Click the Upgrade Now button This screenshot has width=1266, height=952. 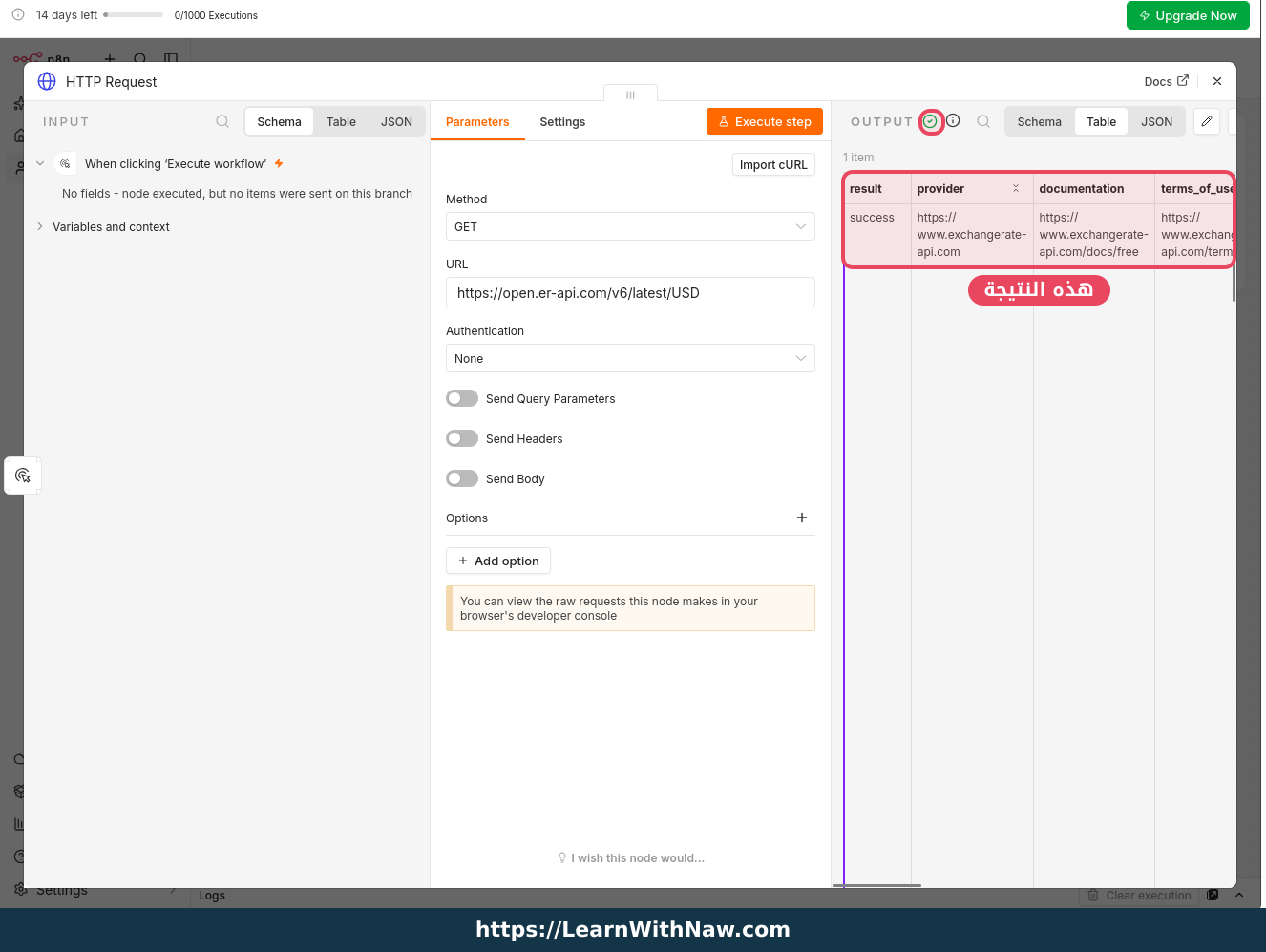(1188, 15)
